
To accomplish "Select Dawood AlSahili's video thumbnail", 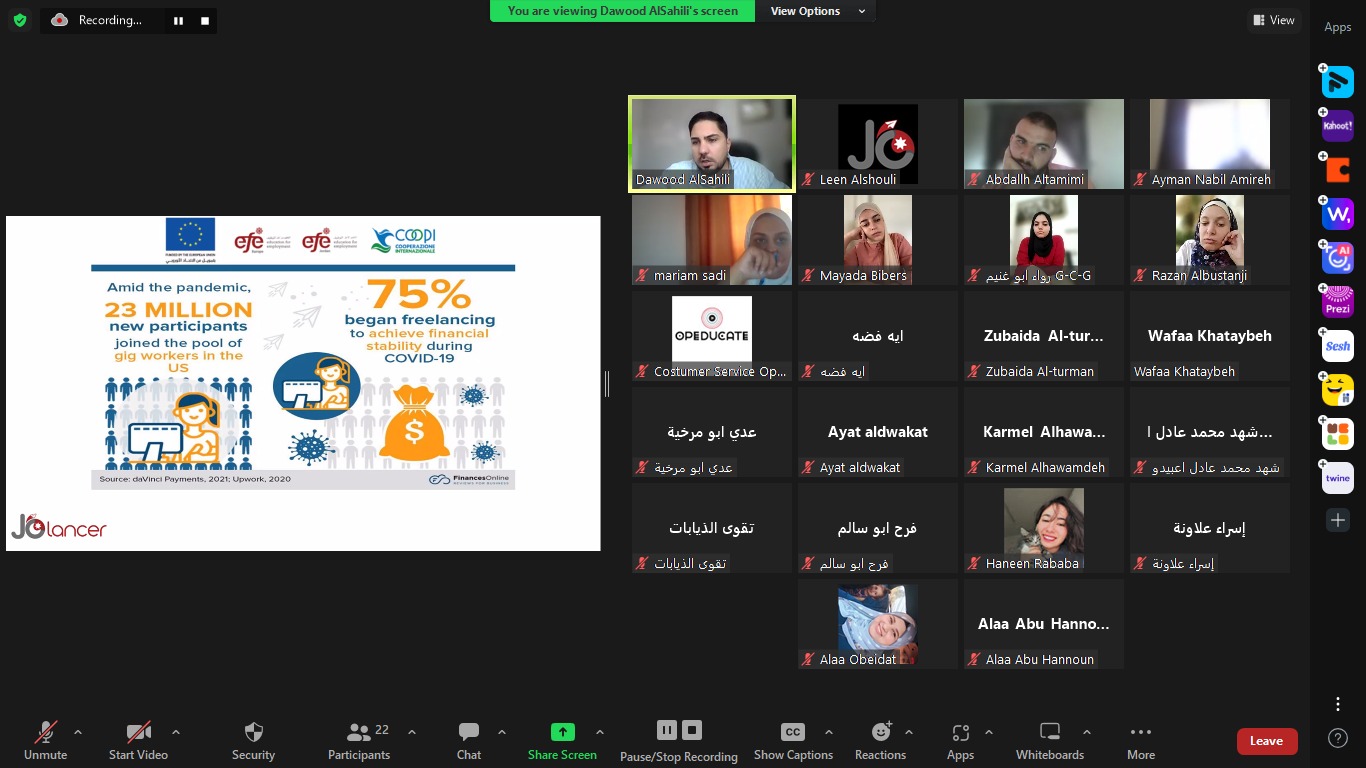I will coord(712,143).
